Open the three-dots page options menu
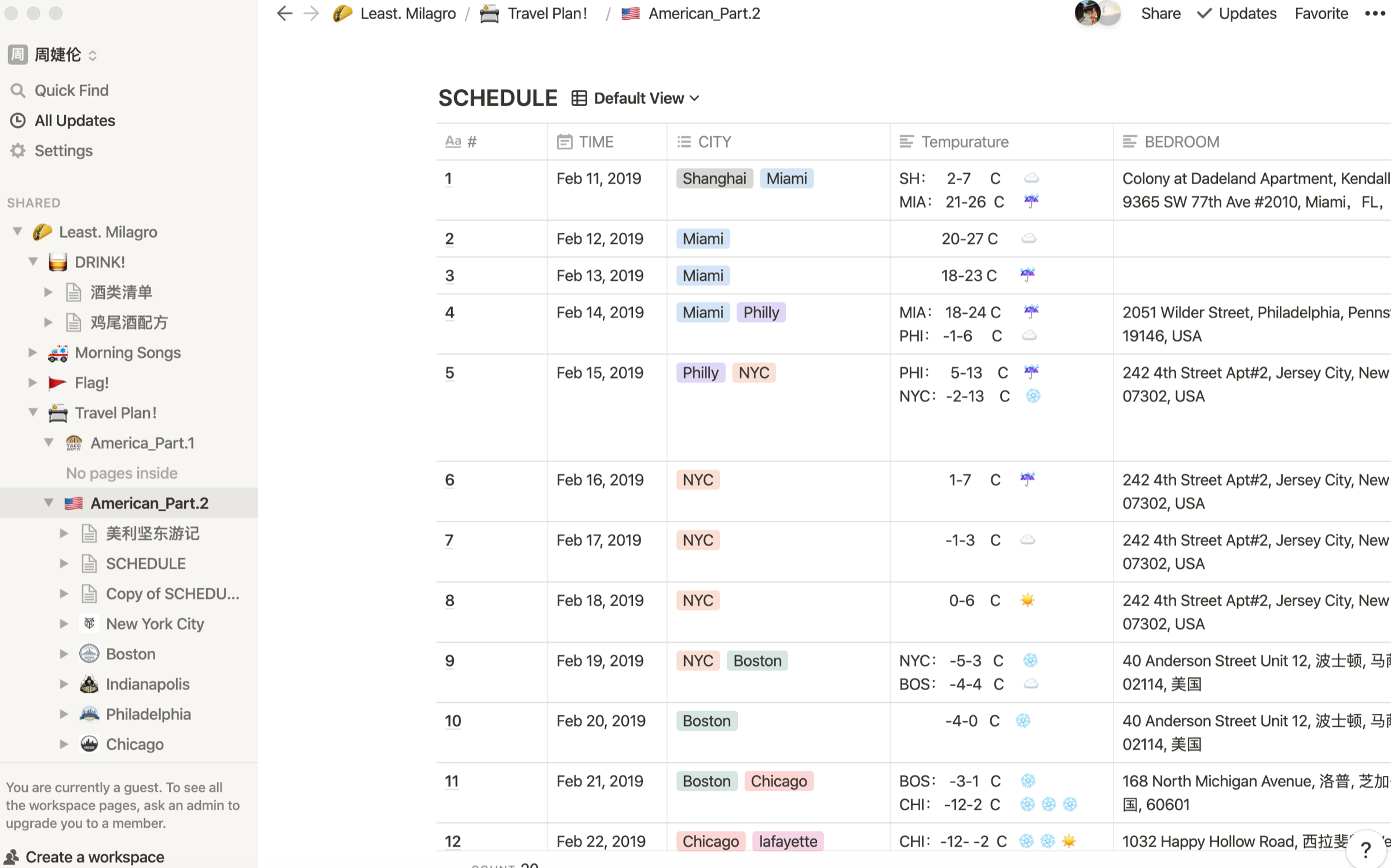 tap(1374, 13)
